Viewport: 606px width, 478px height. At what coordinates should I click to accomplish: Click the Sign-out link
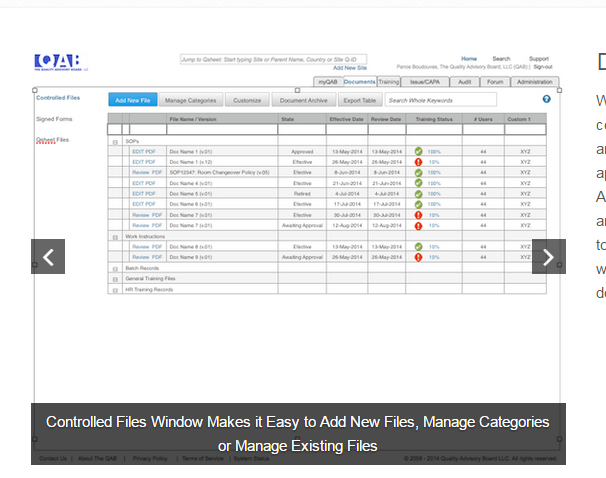coord(543,66)
